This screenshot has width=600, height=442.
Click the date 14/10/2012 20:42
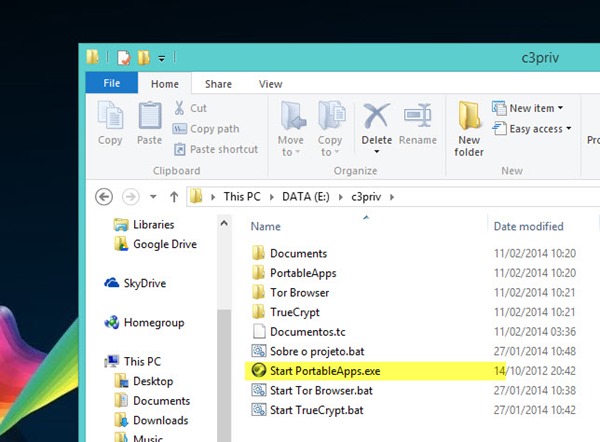coord(535,370)
